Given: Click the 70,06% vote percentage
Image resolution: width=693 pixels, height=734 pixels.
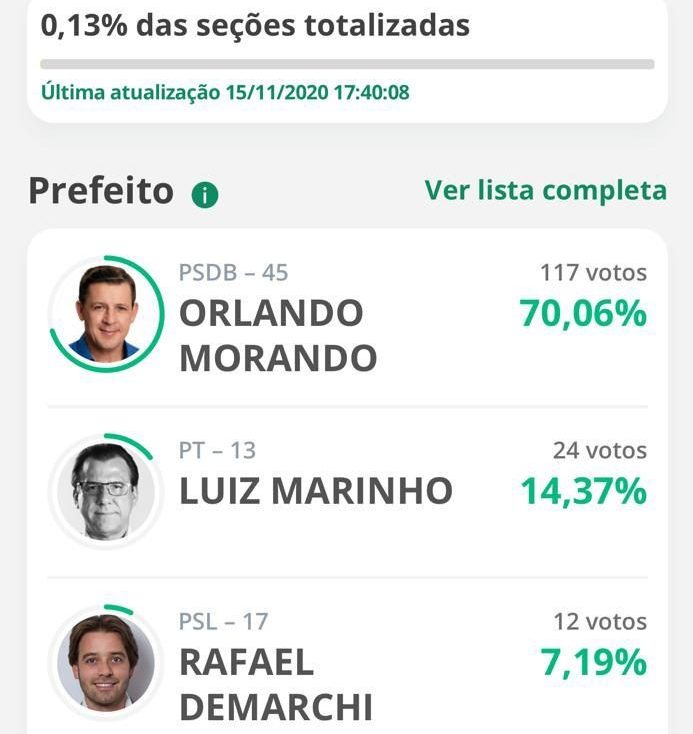Looking at the screenshot, I should click(x=583, y=314).
